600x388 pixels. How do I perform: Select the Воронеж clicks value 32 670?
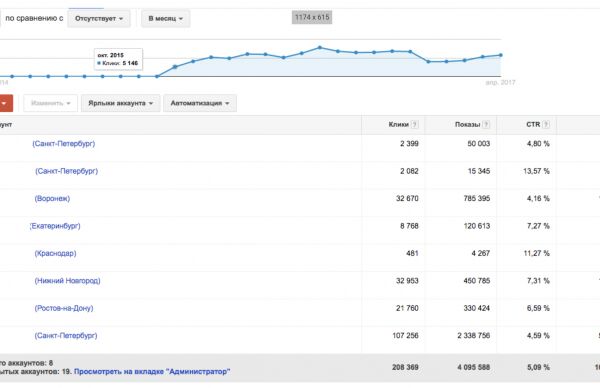(x=407, y=199)
